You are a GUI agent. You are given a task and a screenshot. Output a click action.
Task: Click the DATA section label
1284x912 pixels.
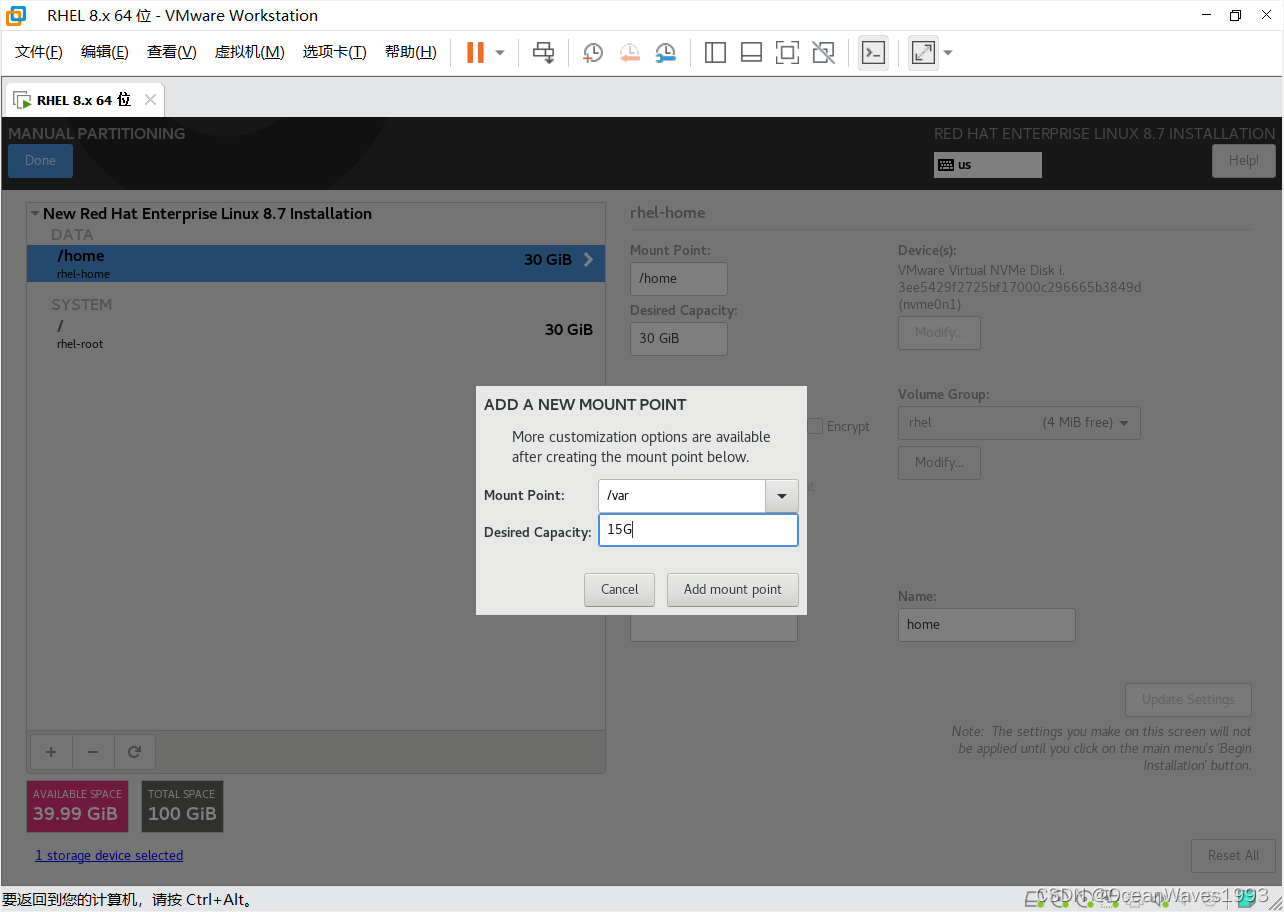pos(72,235)
